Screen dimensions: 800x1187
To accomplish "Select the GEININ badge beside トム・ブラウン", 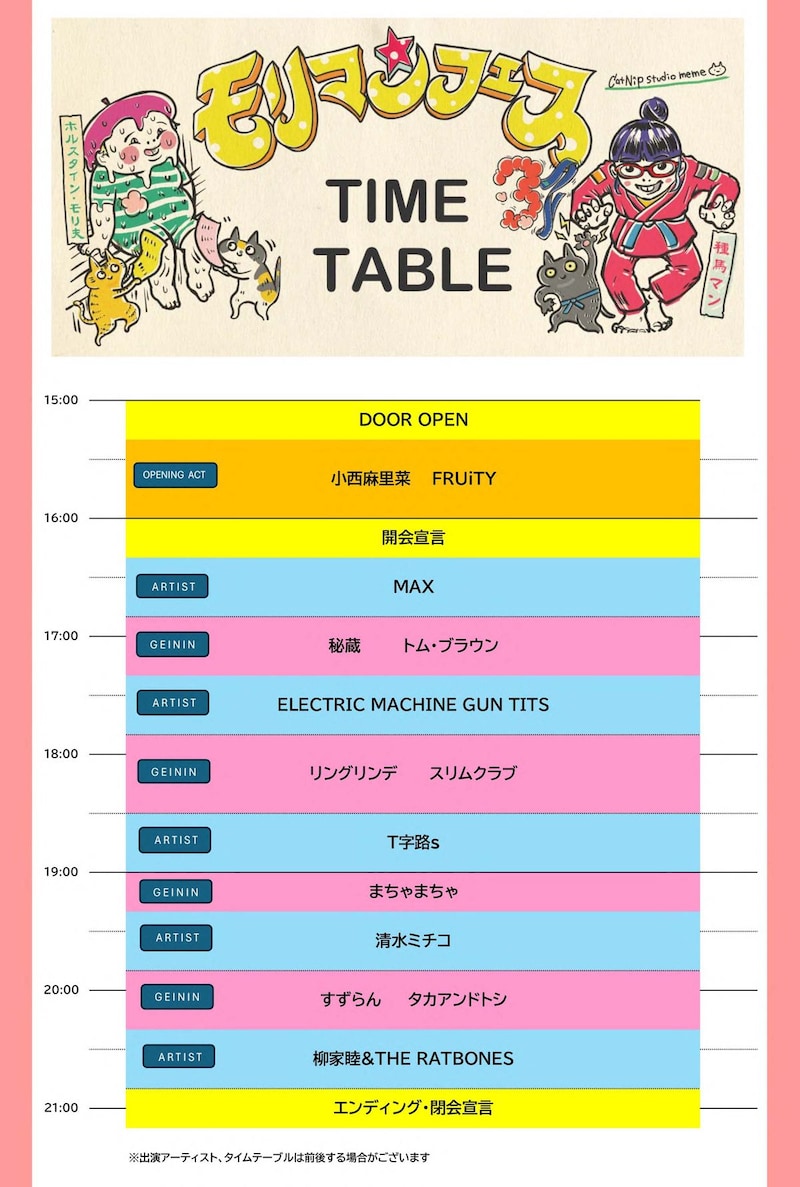I will (x=173, y=644).
